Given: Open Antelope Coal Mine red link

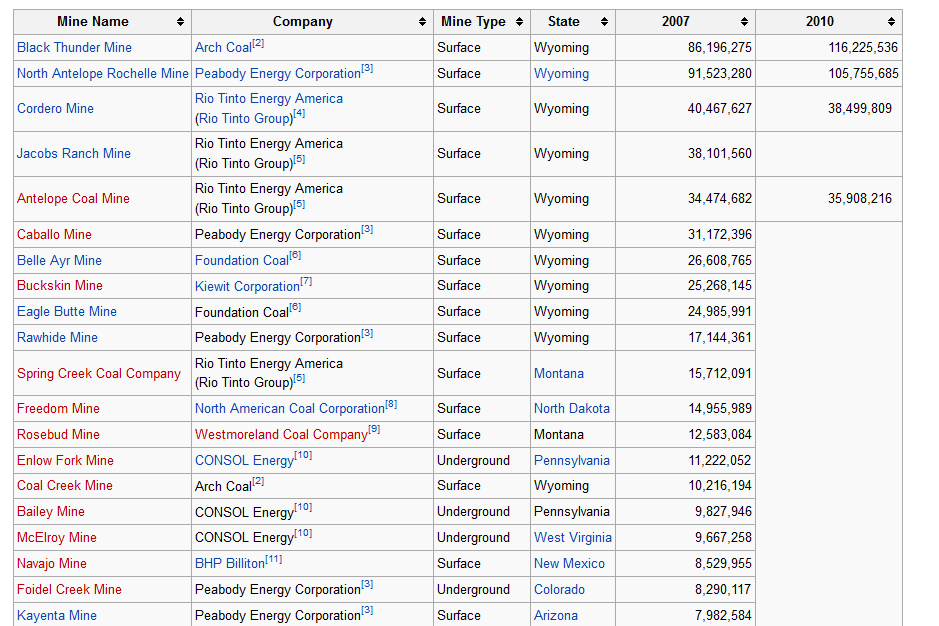Looking at the screenshot, I should (x=73, y=198).
